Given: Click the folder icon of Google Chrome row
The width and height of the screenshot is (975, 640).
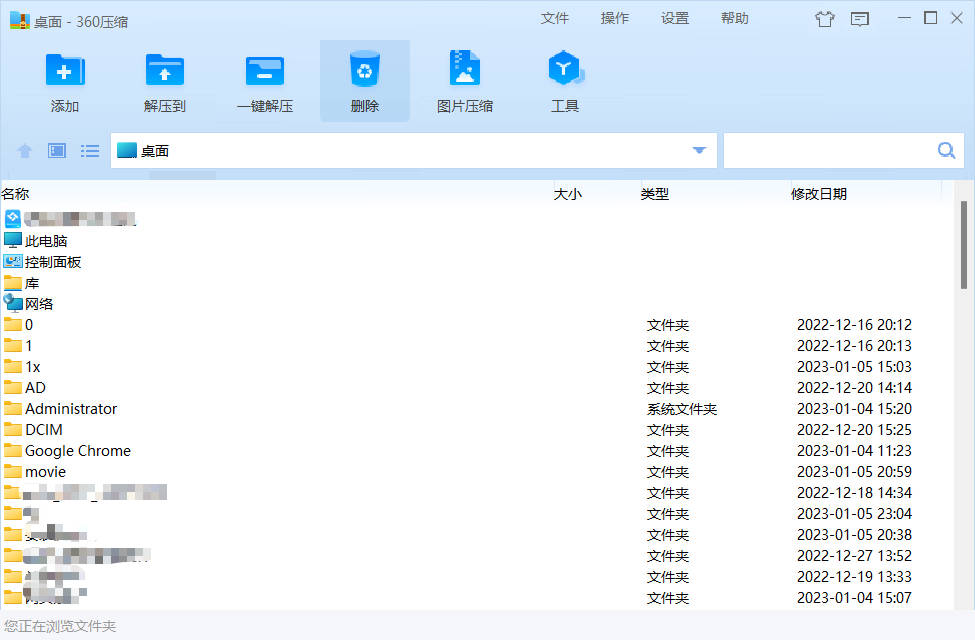Looking at the screenshot, I should tap(13, 450).
